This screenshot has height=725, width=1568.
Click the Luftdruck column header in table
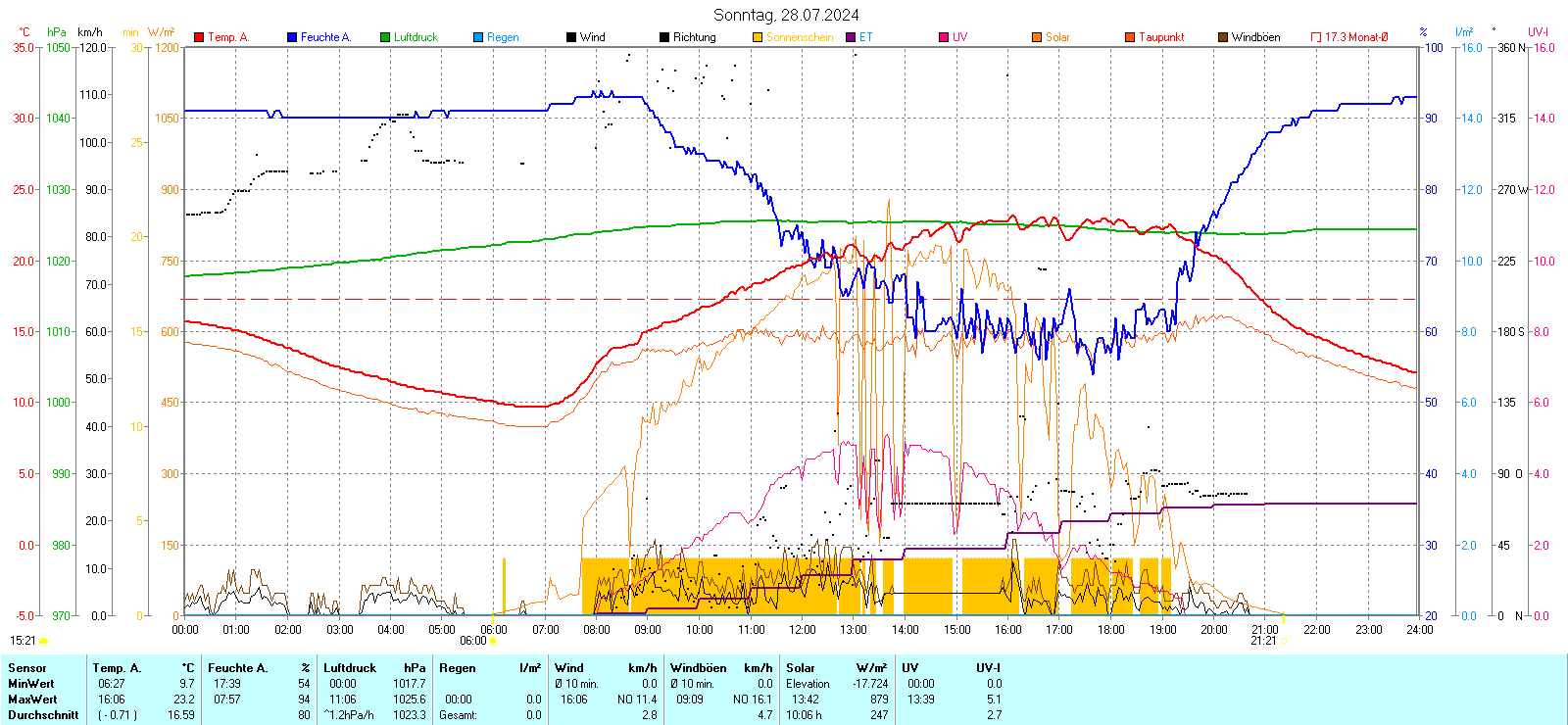point(350,668)
